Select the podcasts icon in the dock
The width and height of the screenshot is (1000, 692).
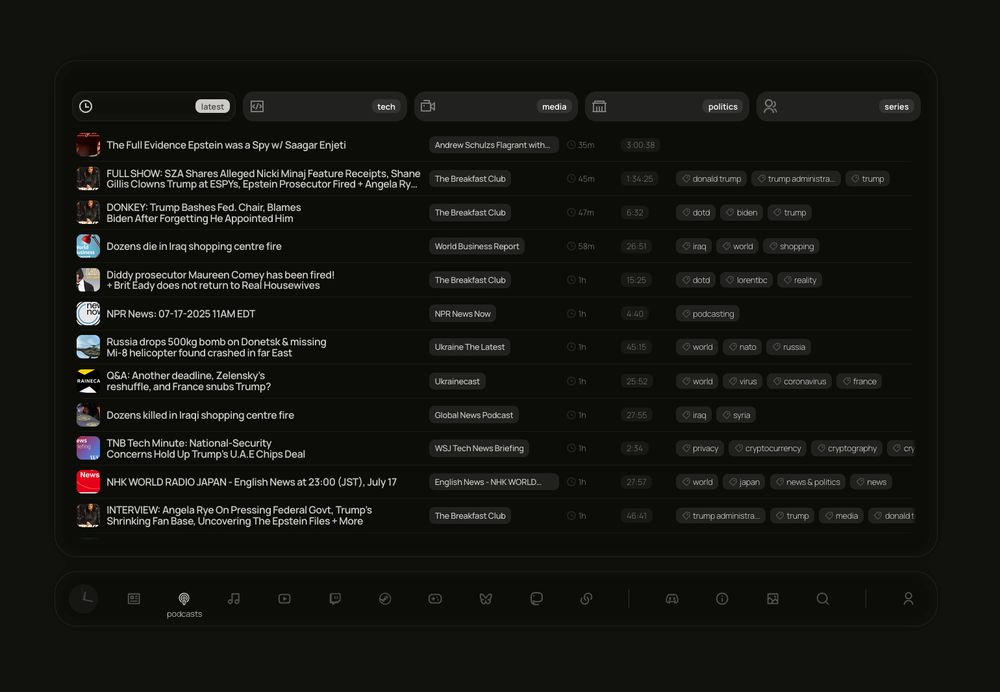[x=184, y=598]
